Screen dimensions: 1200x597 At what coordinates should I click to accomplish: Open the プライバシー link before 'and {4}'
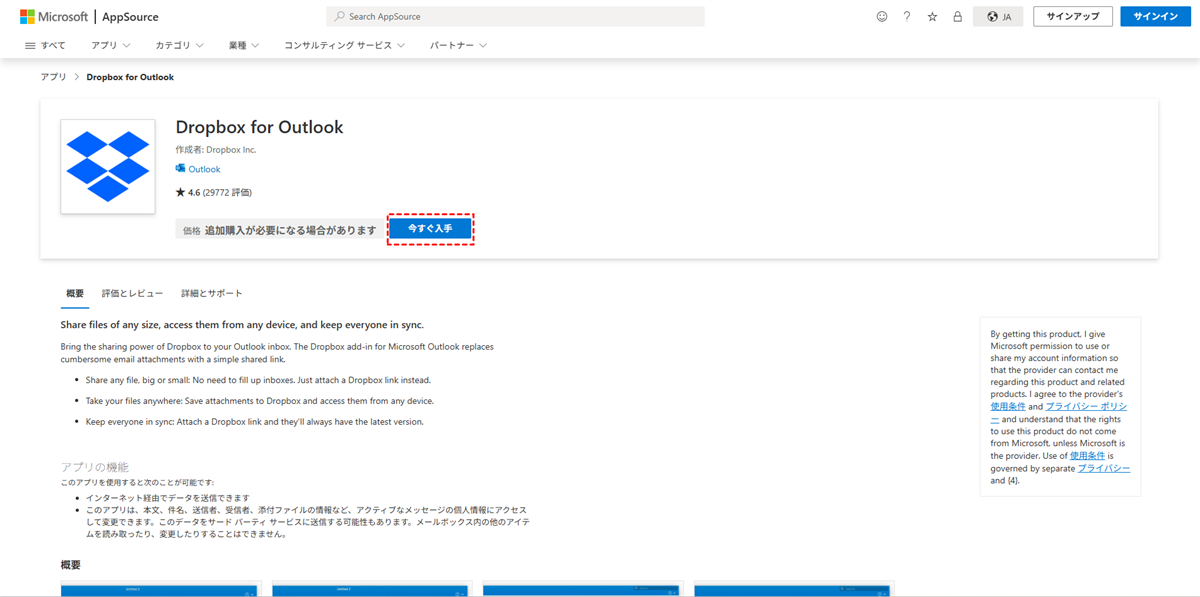coord(1104,468)
